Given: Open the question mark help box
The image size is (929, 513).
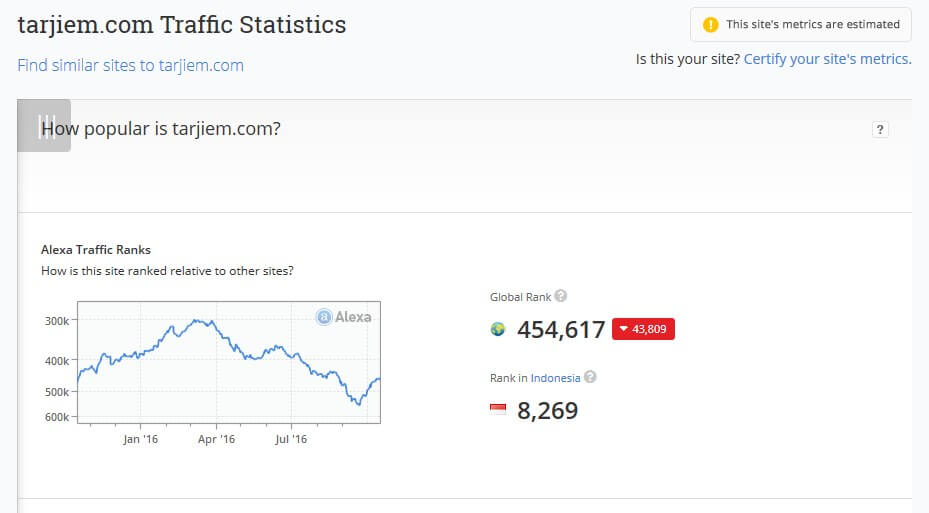Looking at the screenshot, I should click(x=880, y=129).
